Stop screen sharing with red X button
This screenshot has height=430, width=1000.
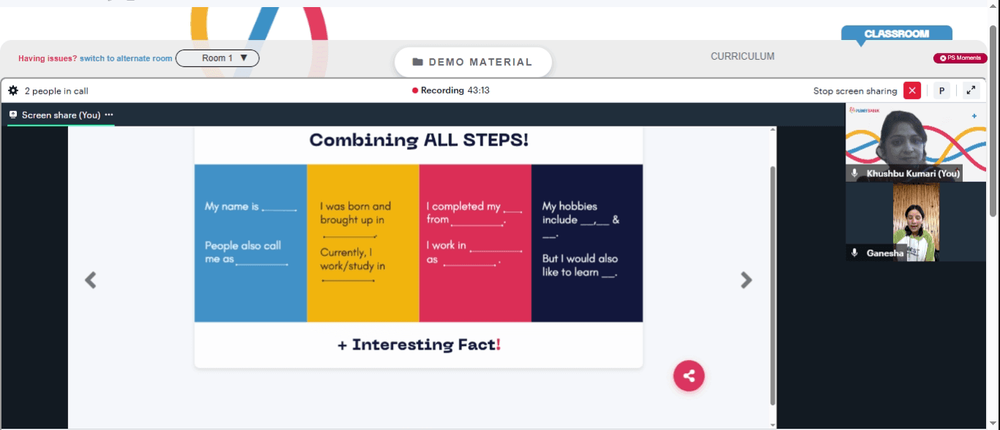[x=912, y=91]
